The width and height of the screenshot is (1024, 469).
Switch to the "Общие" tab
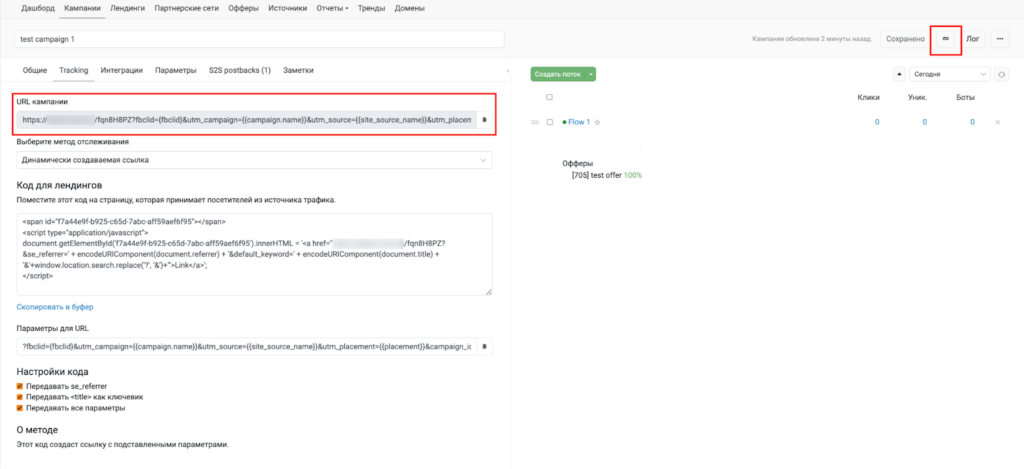pos(35,71)
